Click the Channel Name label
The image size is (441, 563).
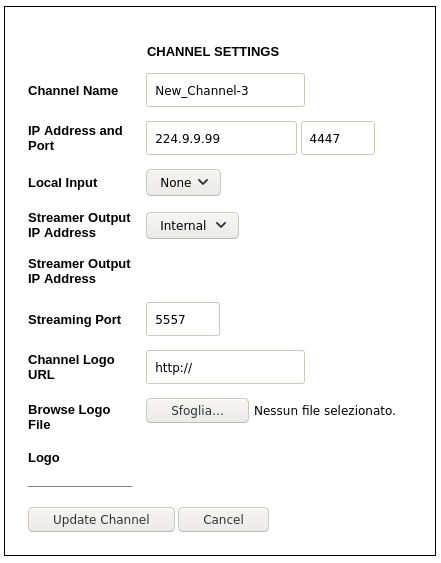click(73, 90)
